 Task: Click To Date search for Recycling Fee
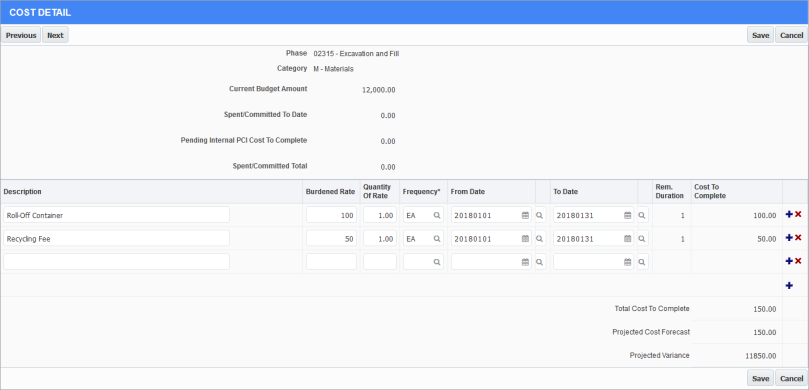click(x=642, y=239)
